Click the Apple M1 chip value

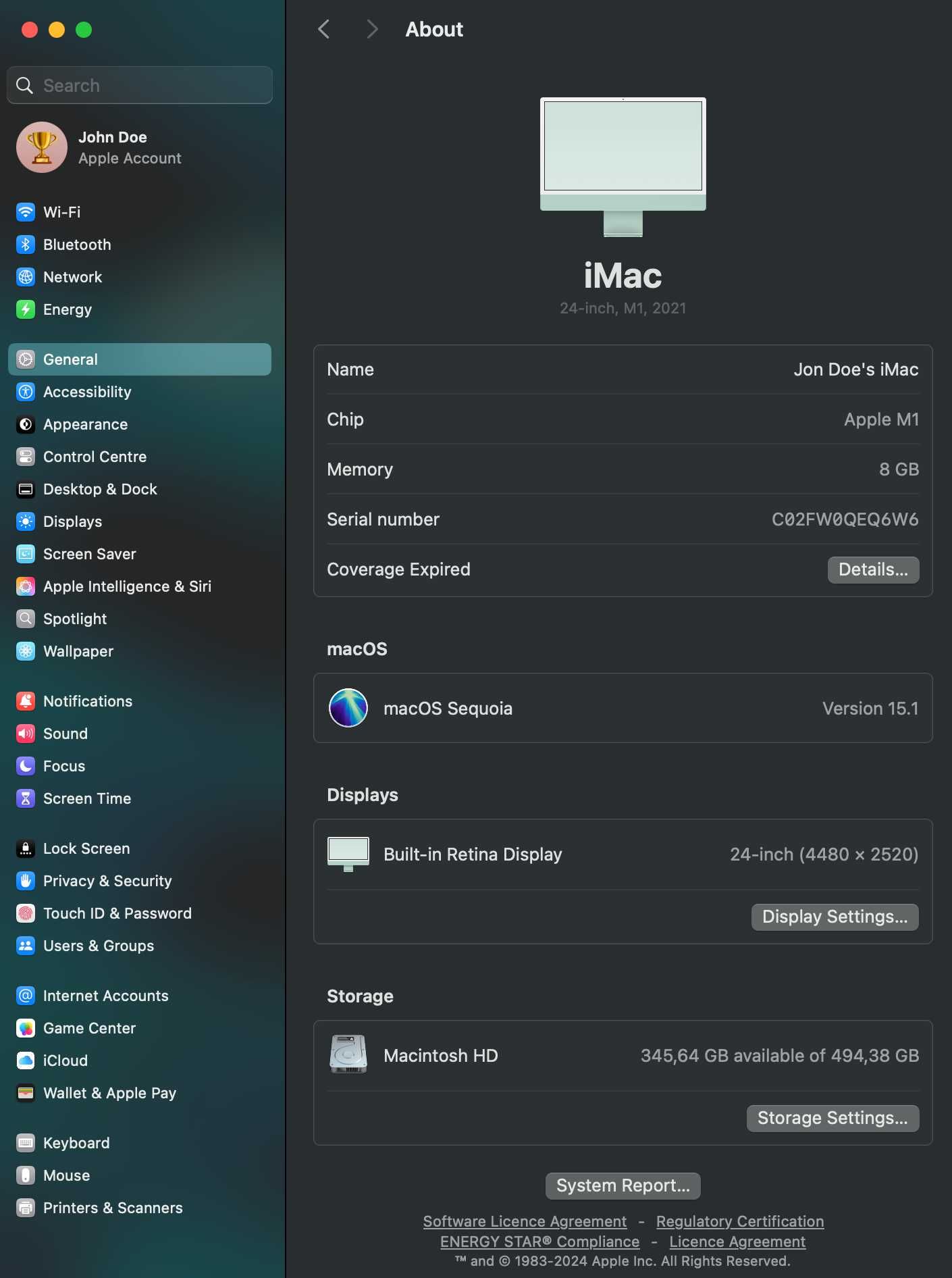point(881,419)
